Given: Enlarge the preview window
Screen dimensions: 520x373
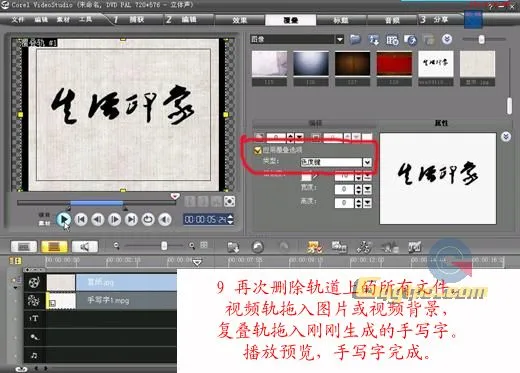Looking at the screenshot, I should (x=229, y=201).
